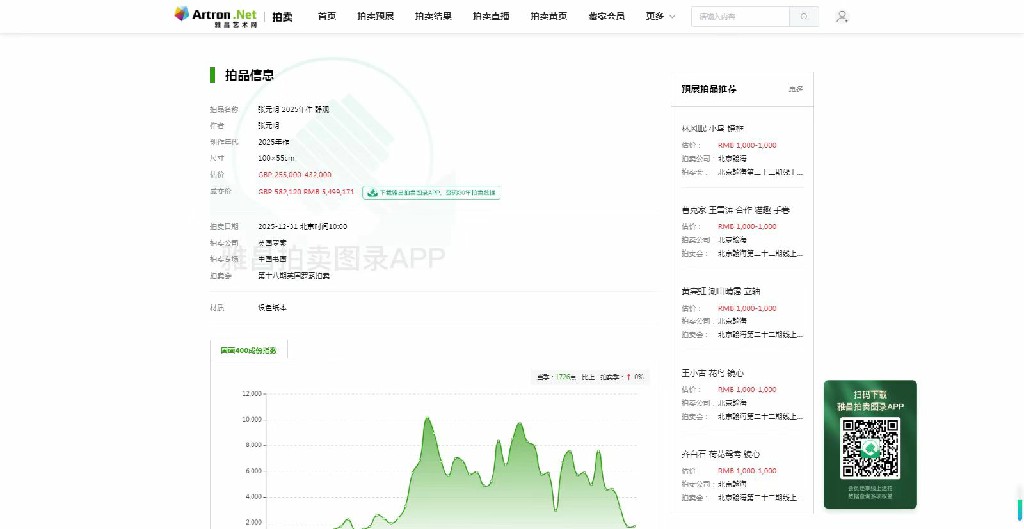Viewport: 1024px width, 529px height.
Task: Click the magnifier search button
Action: tap(804, 17)
